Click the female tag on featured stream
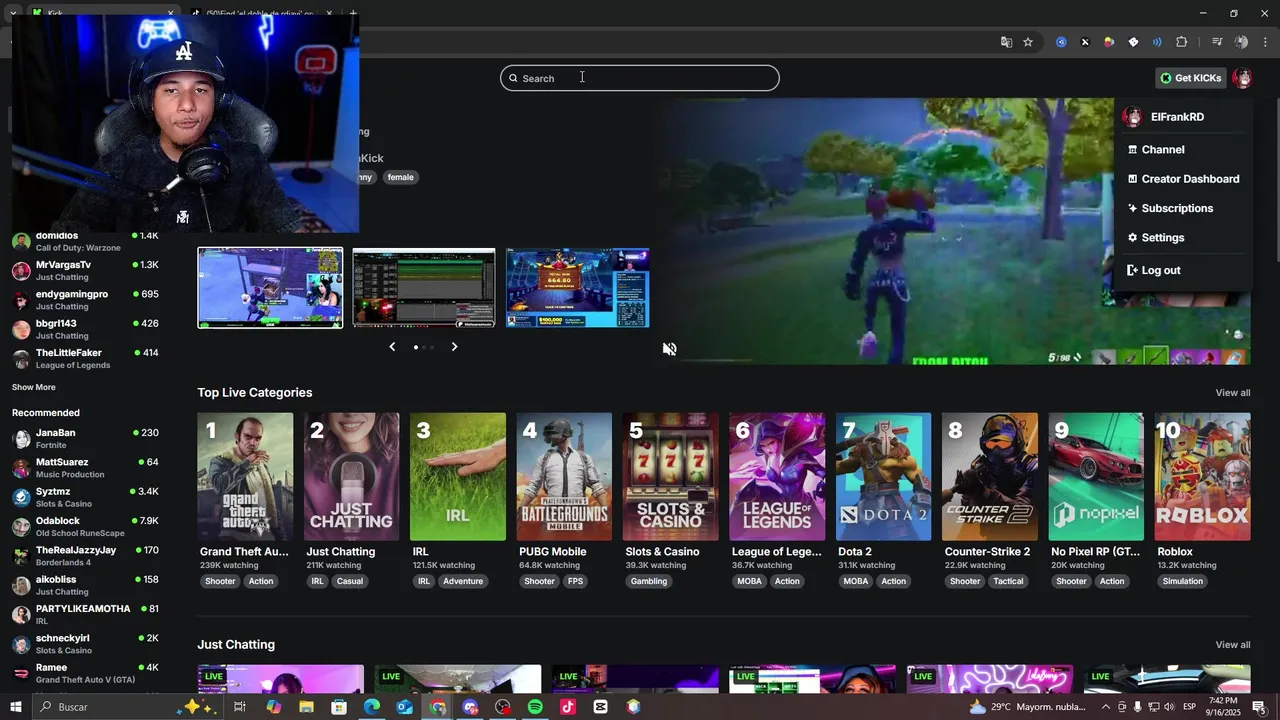 (x=400, y=177)
